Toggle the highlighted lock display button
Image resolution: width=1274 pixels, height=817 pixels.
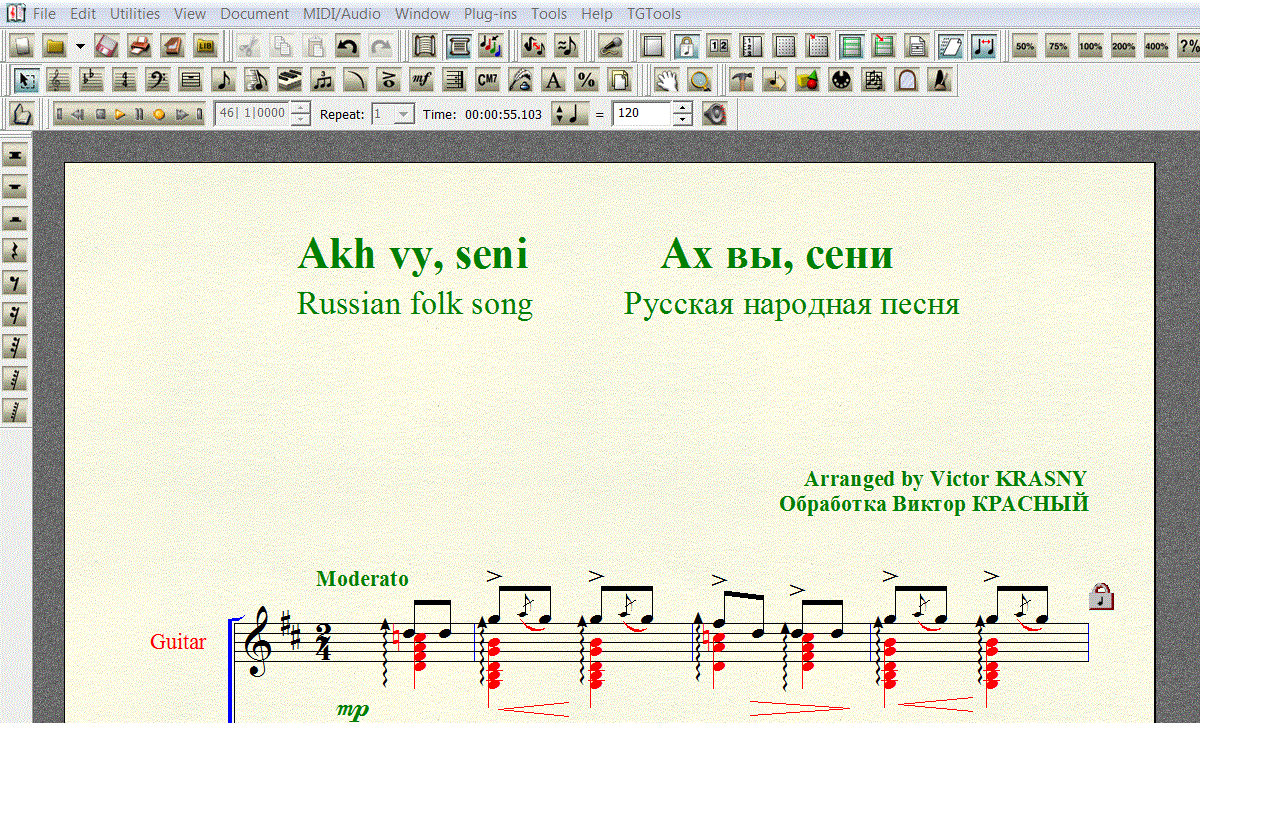686,46
